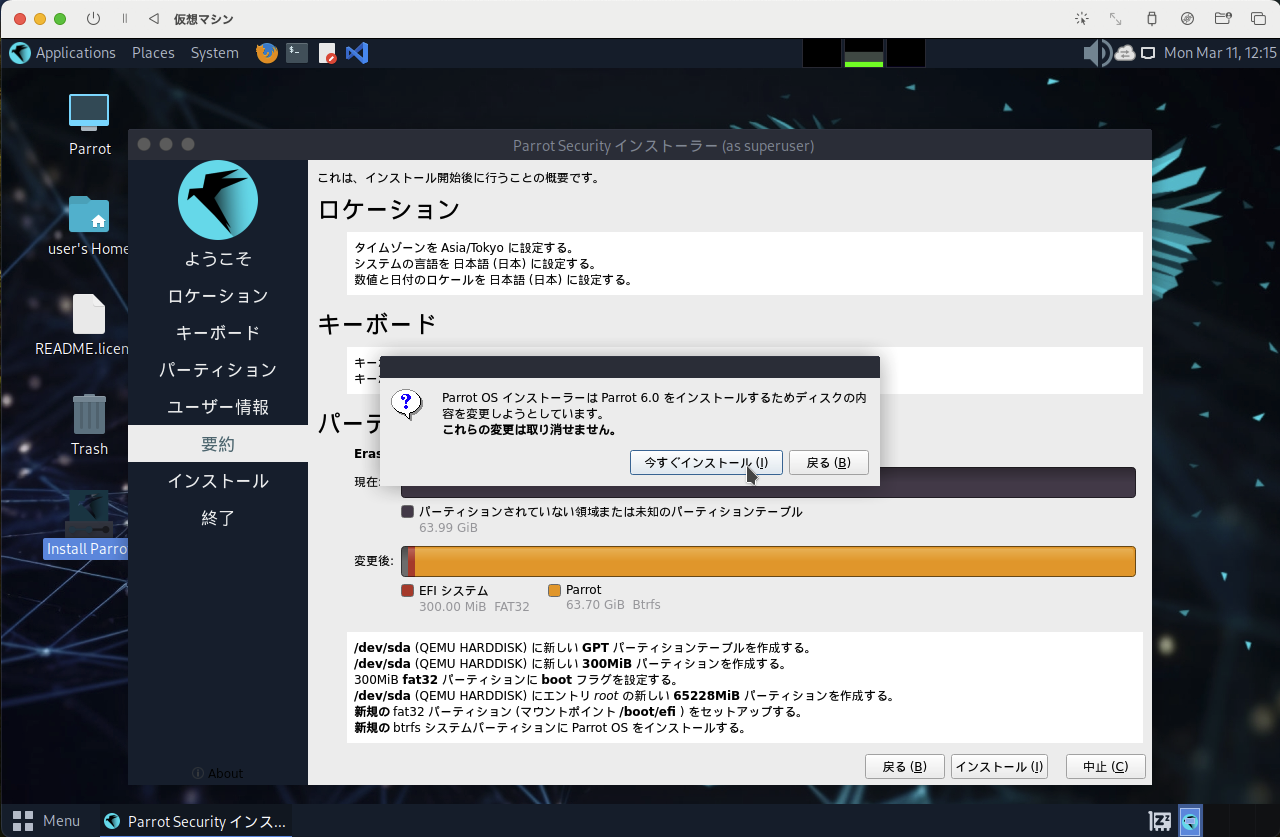
Task: Select the キーボード step in the sidebar
Action: pyautogui.click(x=218, y=333)
